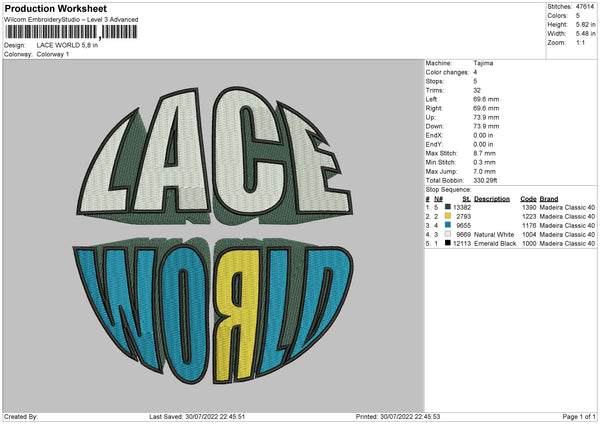Click the Total Bobbin value
This screenshot has width=600, height=424.
[488, 179]
